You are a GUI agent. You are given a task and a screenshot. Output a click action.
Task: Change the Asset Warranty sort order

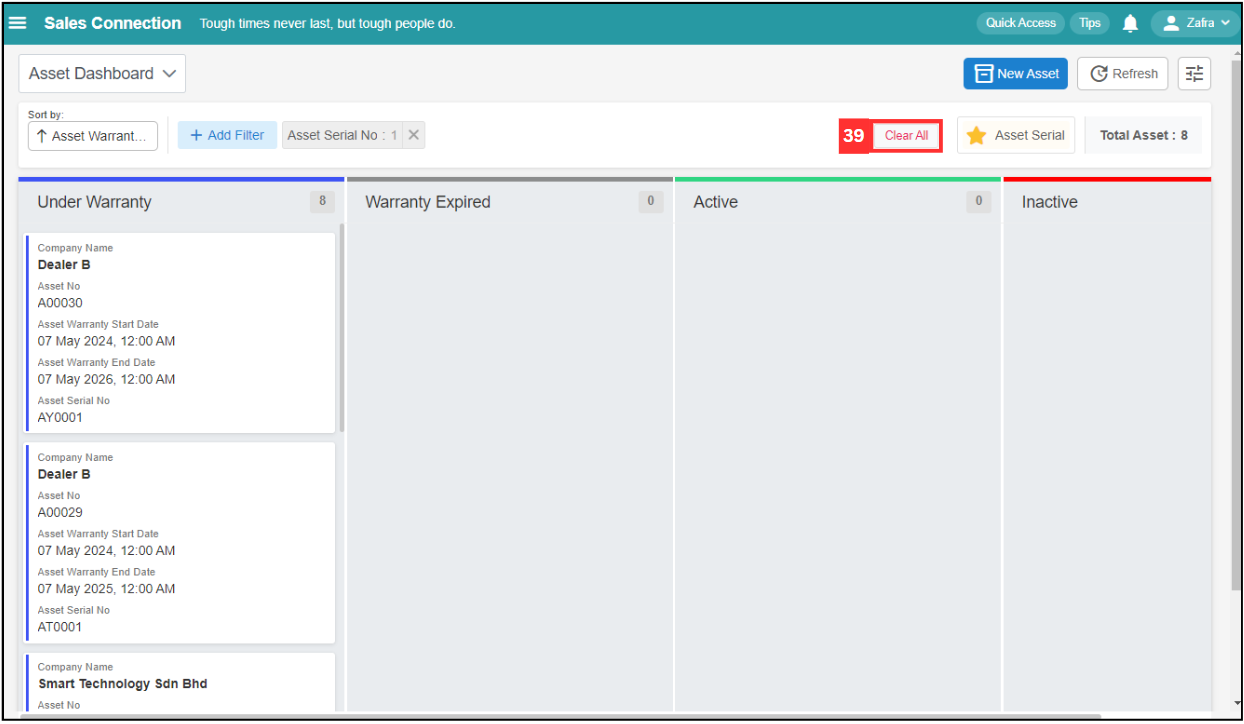[x=93, y=136]
